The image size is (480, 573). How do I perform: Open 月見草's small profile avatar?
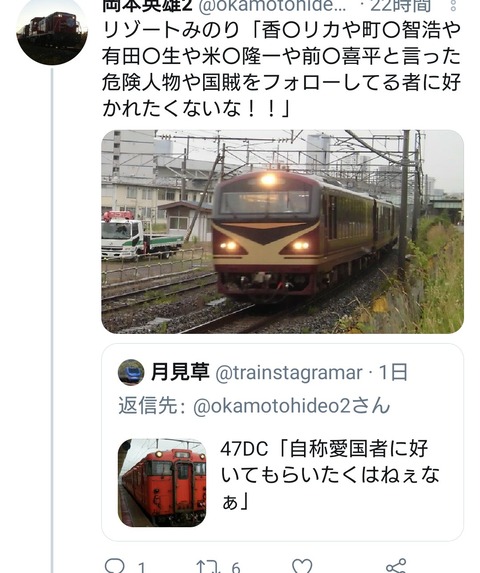coord(131,372)
